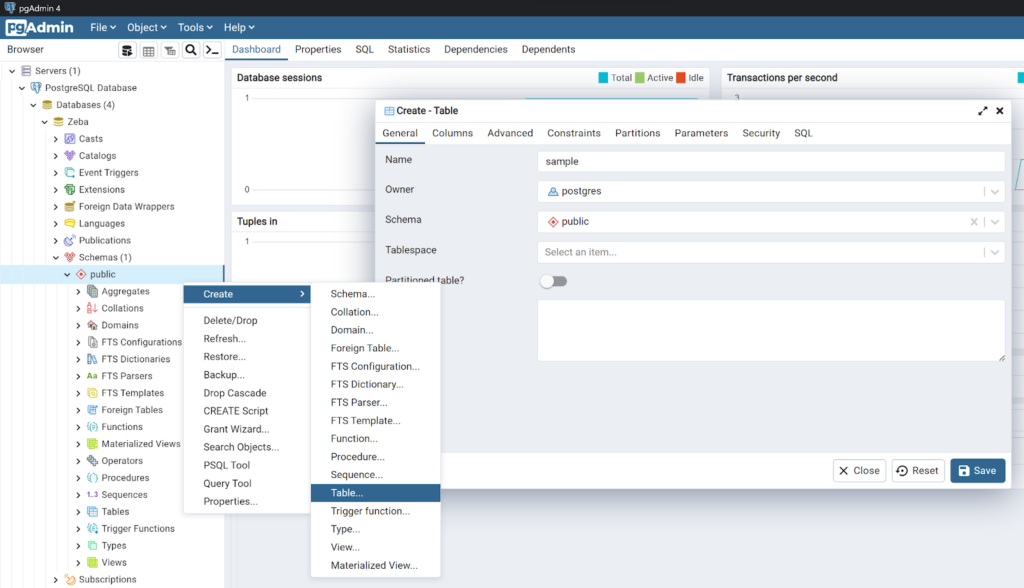This screenshot has height=588, width=1024.
Task: Click the Name input field
Action: click(770, 161)
